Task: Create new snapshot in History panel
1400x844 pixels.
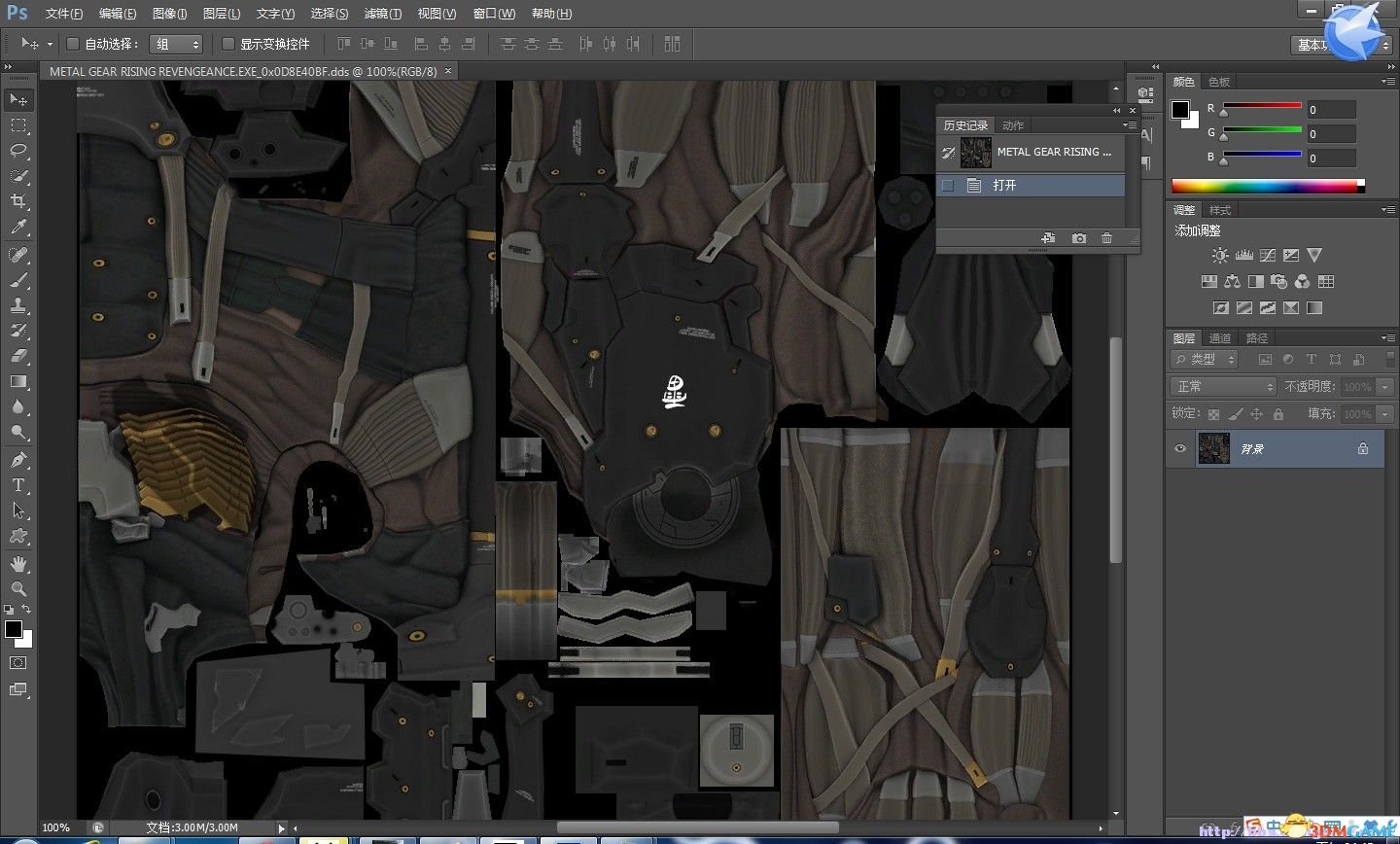Action: tap(1078, 238)
